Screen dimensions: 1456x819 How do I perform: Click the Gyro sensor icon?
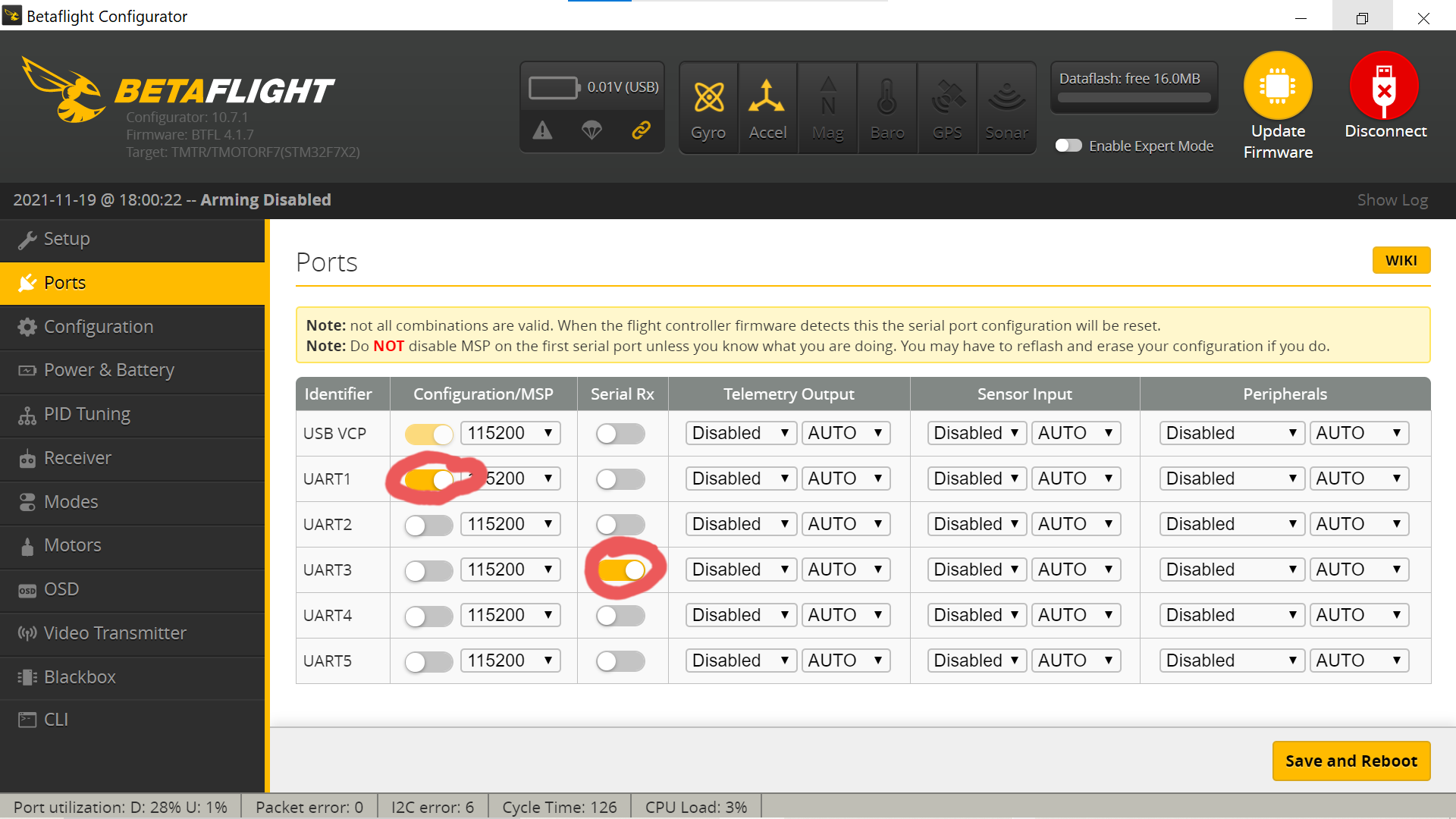[709, 97]
